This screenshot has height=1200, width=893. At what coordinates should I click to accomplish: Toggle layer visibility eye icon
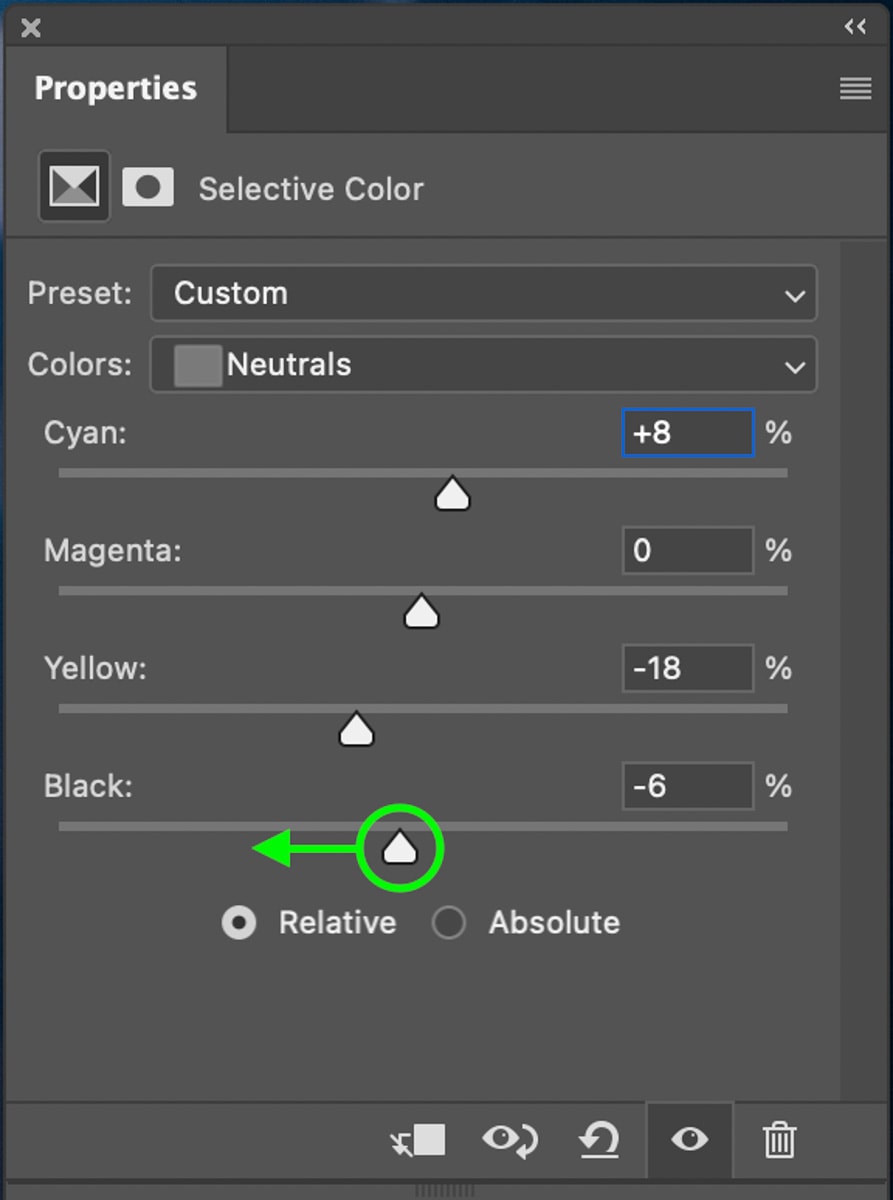[x=689, y=1140]
